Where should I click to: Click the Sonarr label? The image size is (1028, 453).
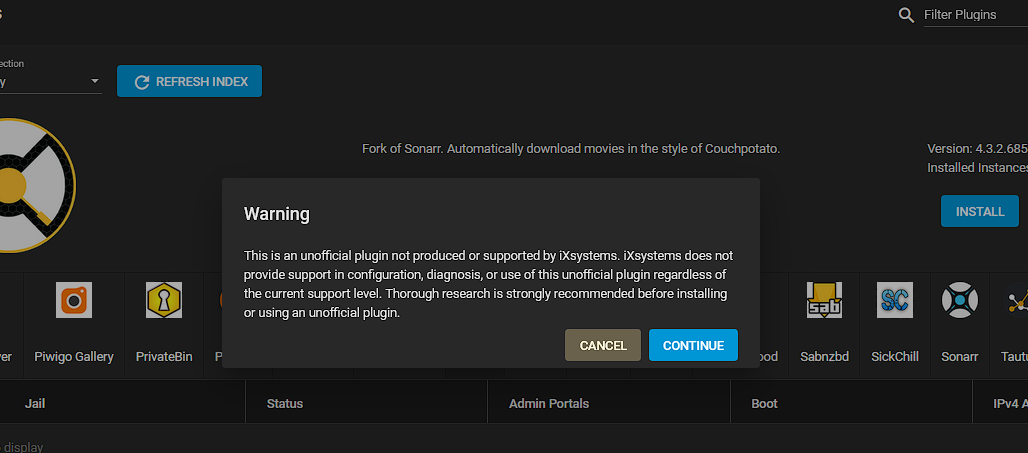(x=960, y=357)
